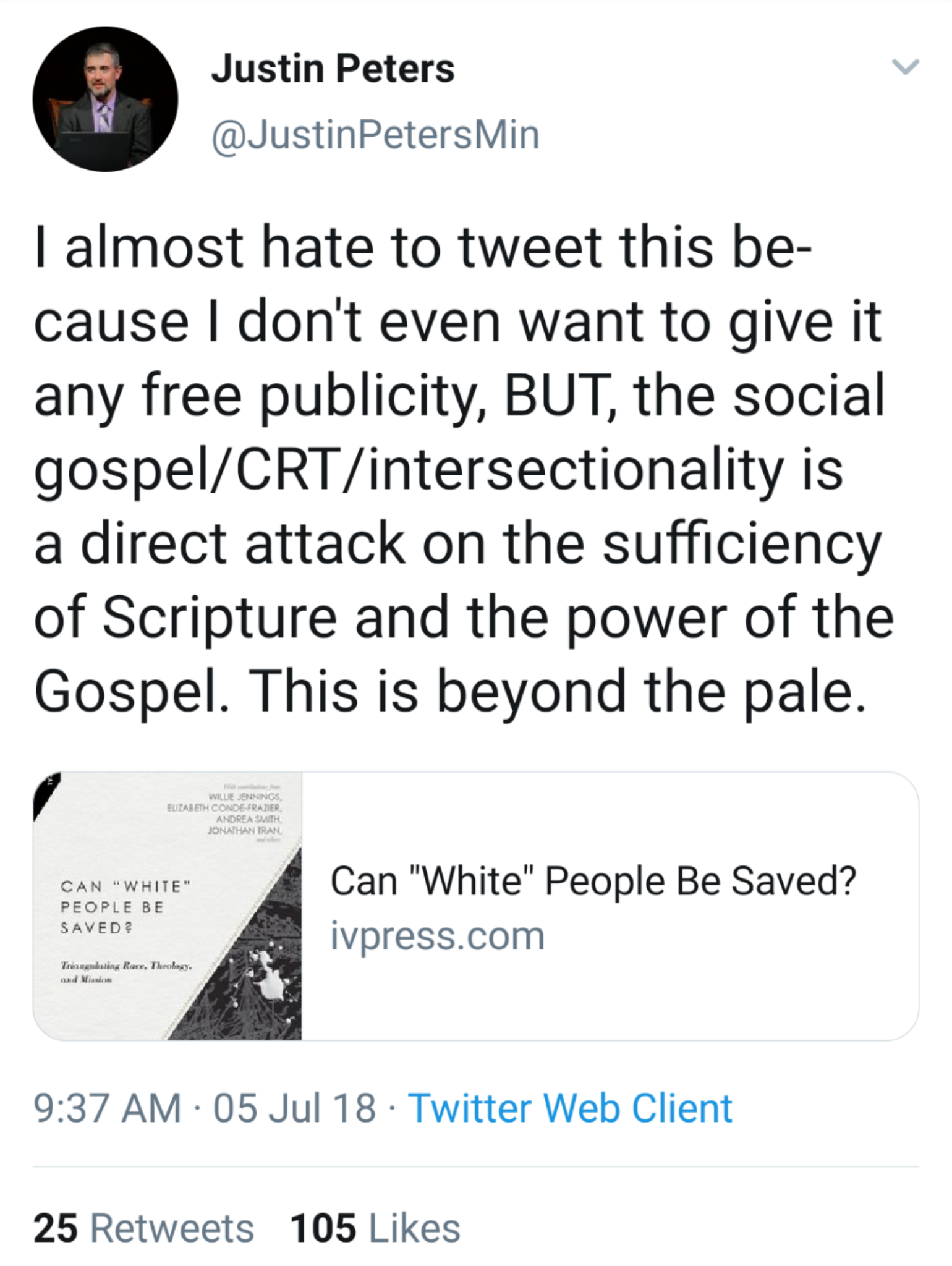View the 25 Retweets list
This screenshot has width=952, height=1266.
(143, 1228)
